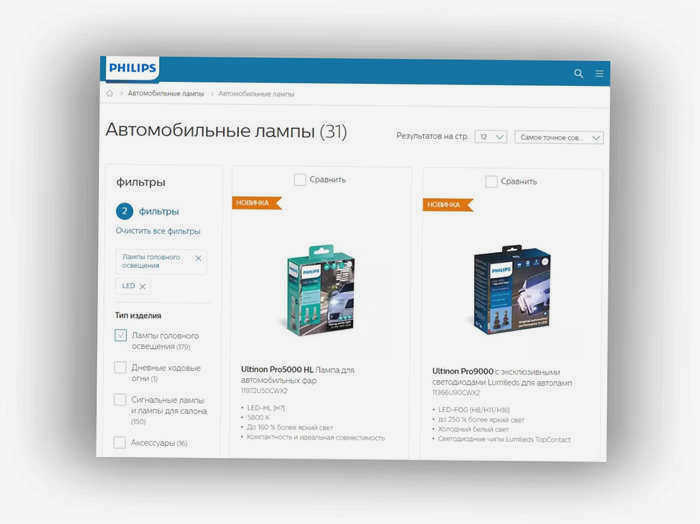Uncheck 'Лампы головного освещения' checkbox

(121, 335)
